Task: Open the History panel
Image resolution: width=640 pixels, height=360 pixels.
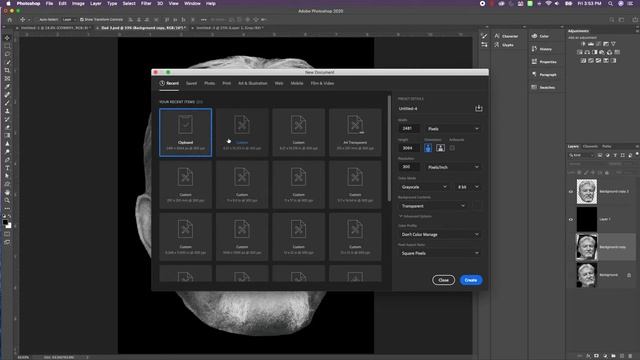Action: pos(542,49)
